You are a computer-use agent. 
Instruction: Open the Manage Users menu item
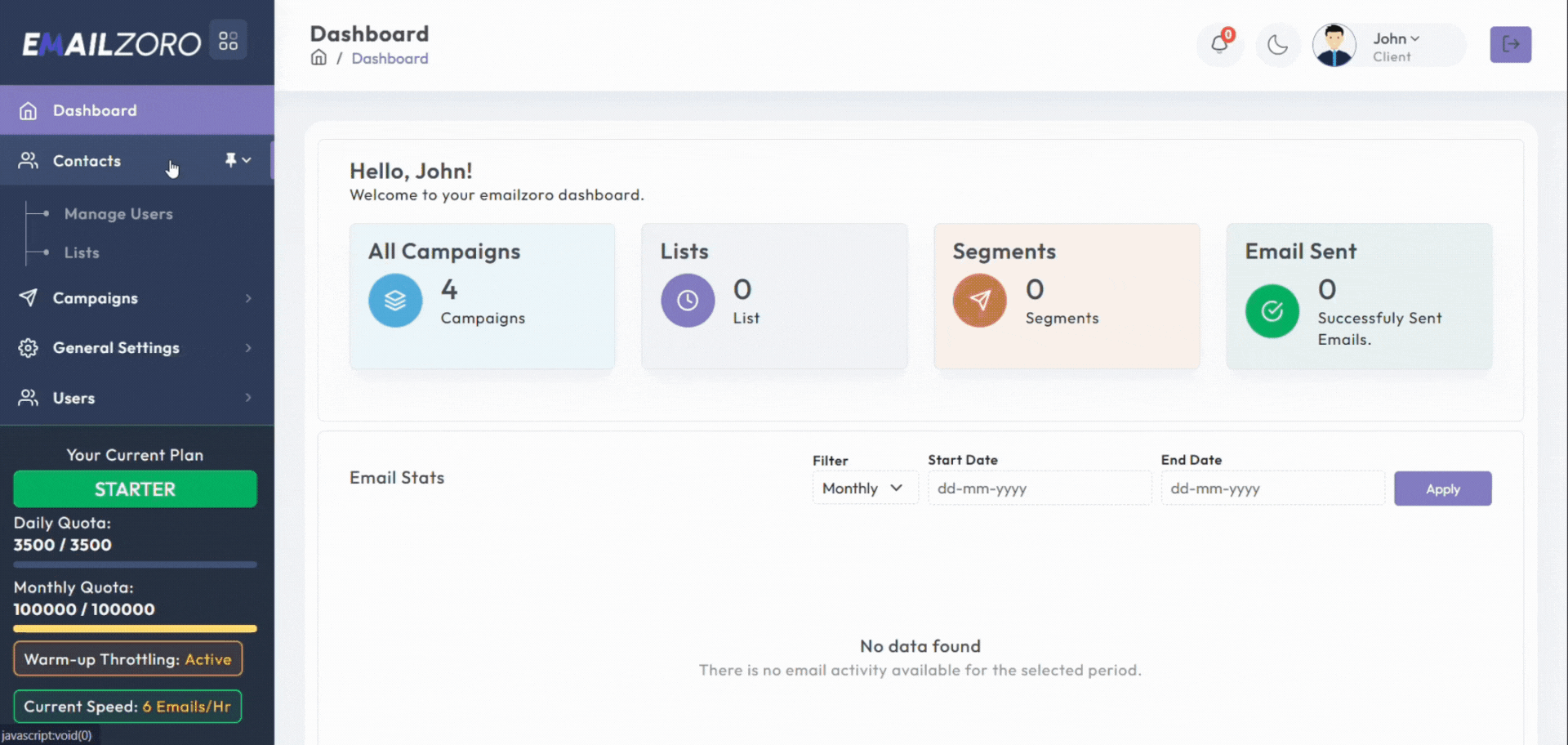click(118, 213)
